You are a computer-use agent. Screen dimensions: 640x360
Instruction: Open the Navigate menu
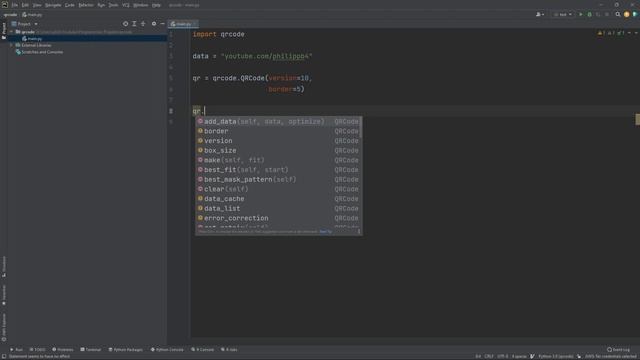click(x=53, y=5)
